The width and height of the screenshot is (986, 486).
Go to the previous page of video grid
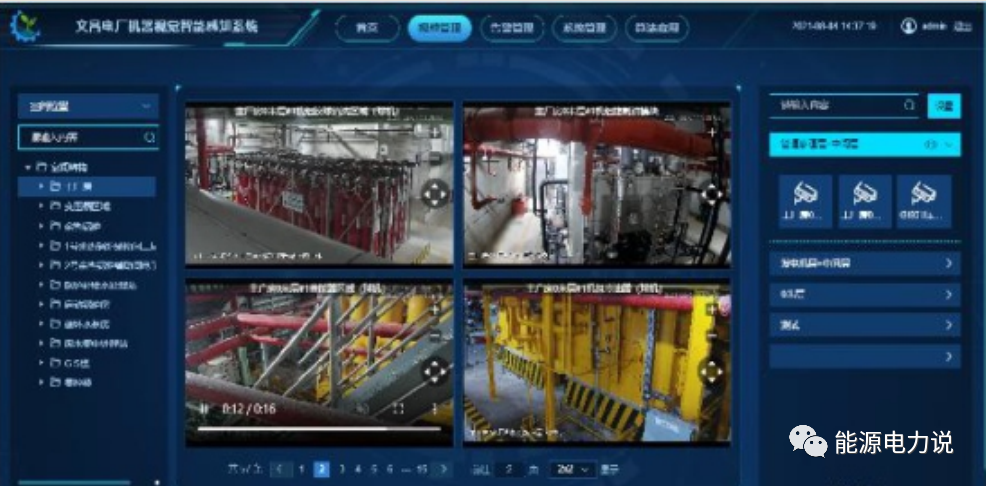(282, 469)
